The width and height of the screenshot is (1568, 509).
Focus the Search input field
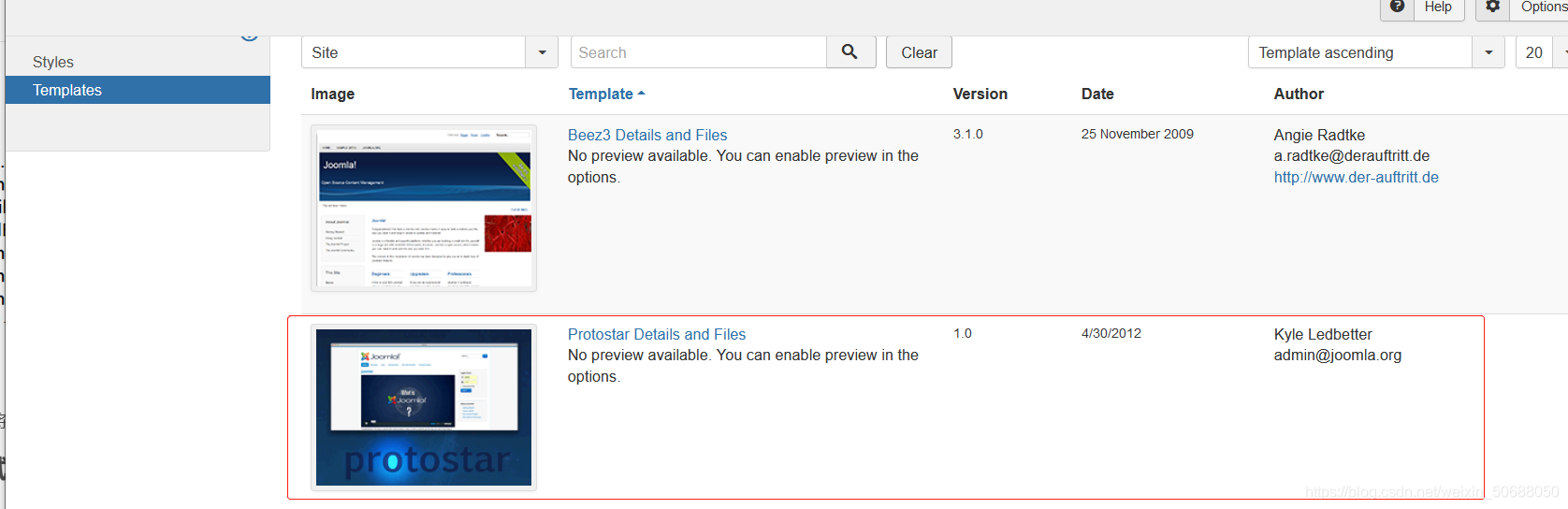click(x=699, y=52)
